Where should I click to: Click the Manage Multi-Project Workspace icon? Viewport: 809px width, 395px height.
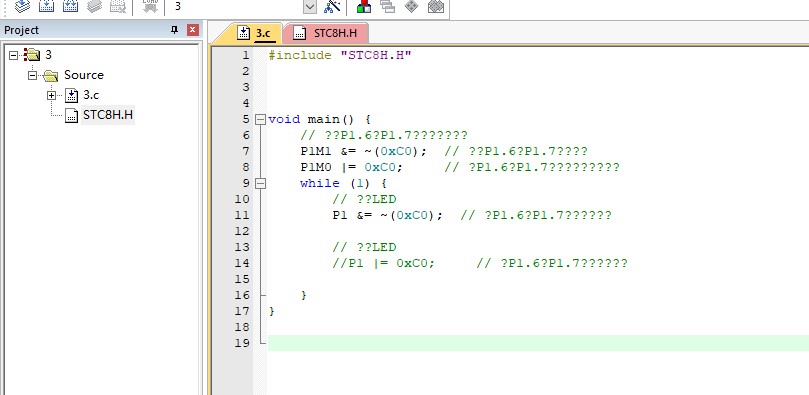(387, 6)
